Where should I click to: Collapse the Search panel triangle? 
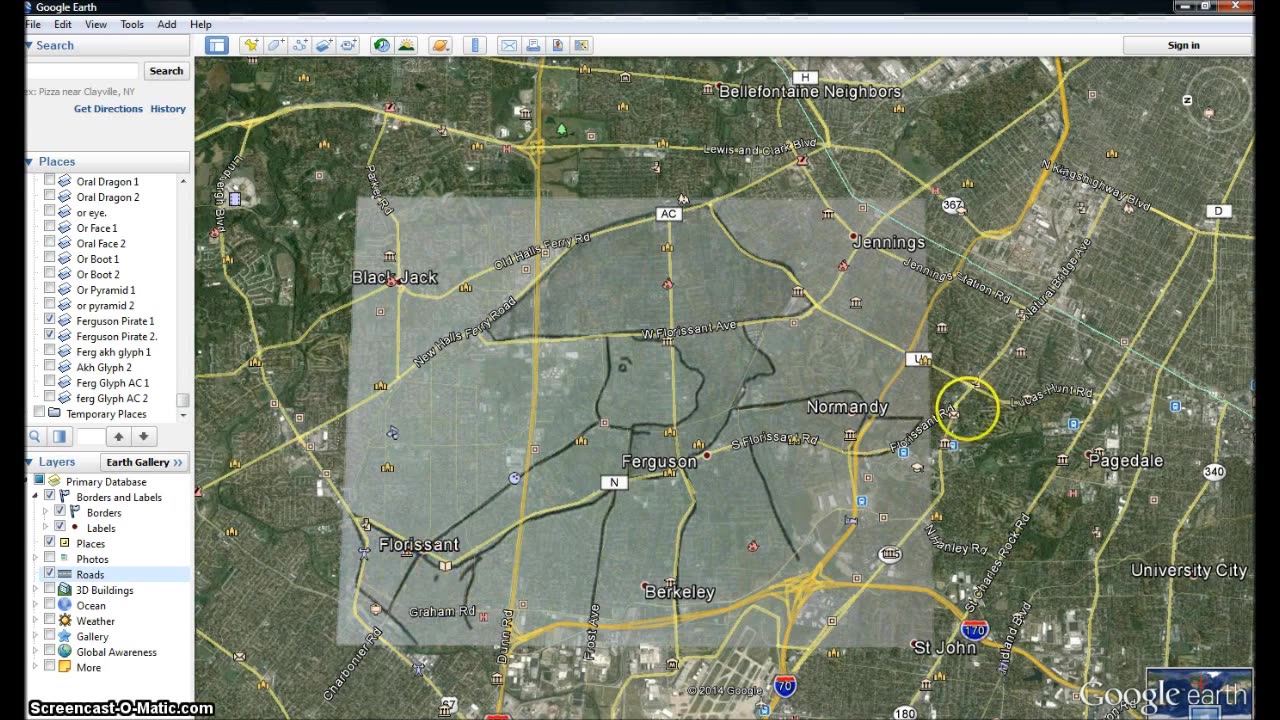pyautogui.click(x=30, y=45)
